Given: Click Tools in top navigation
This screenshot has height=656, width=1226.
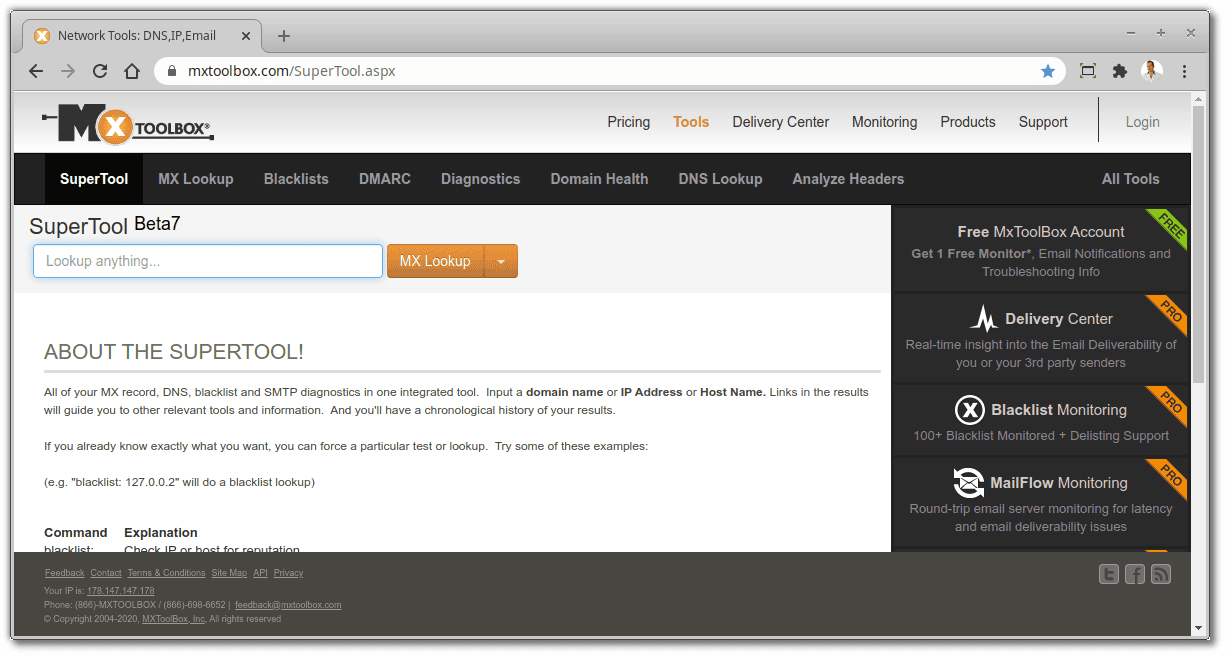Looking at the screenshot, I should click(x=691, y=122).
